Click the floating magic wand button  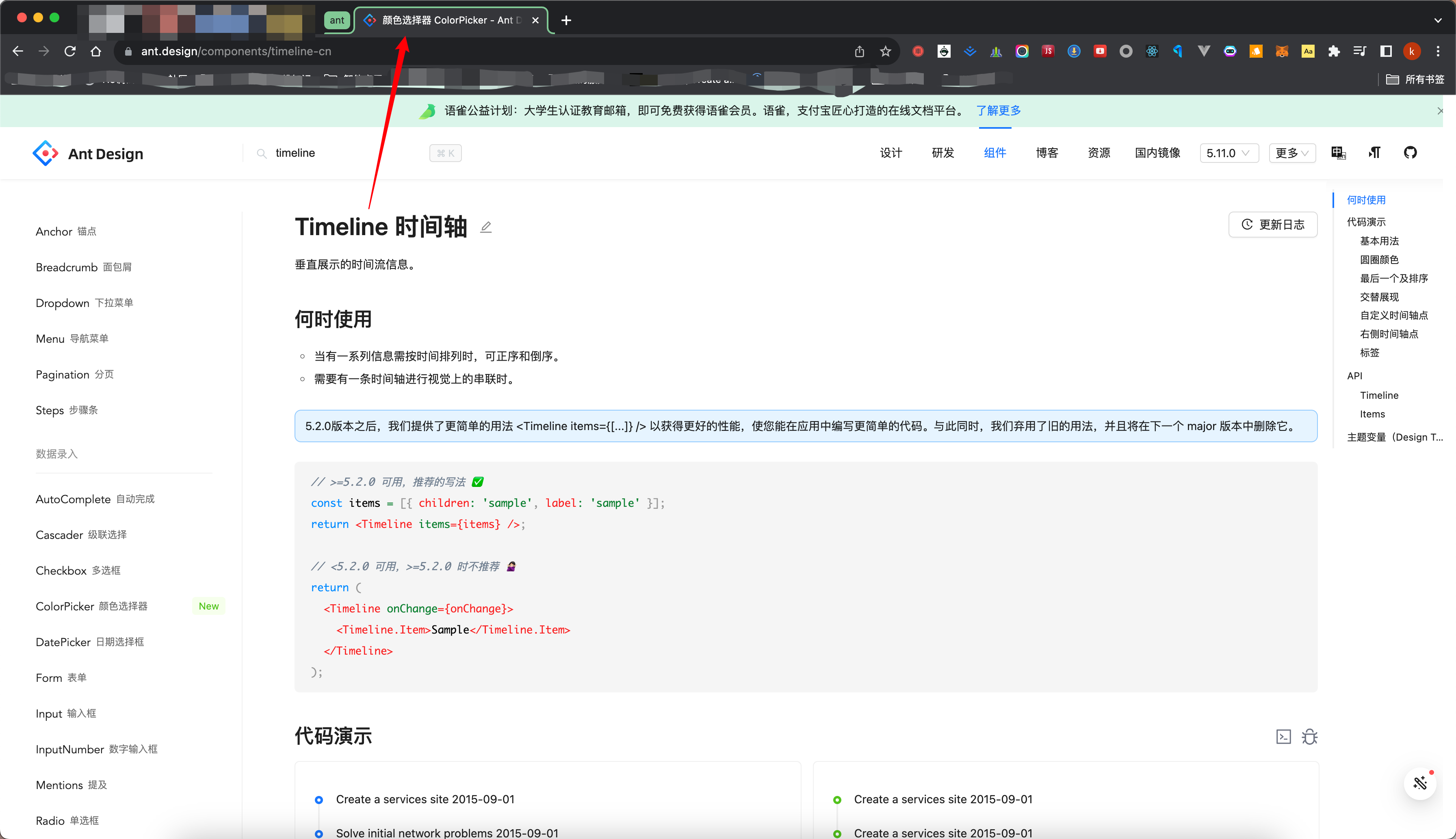pos(1420,784)
